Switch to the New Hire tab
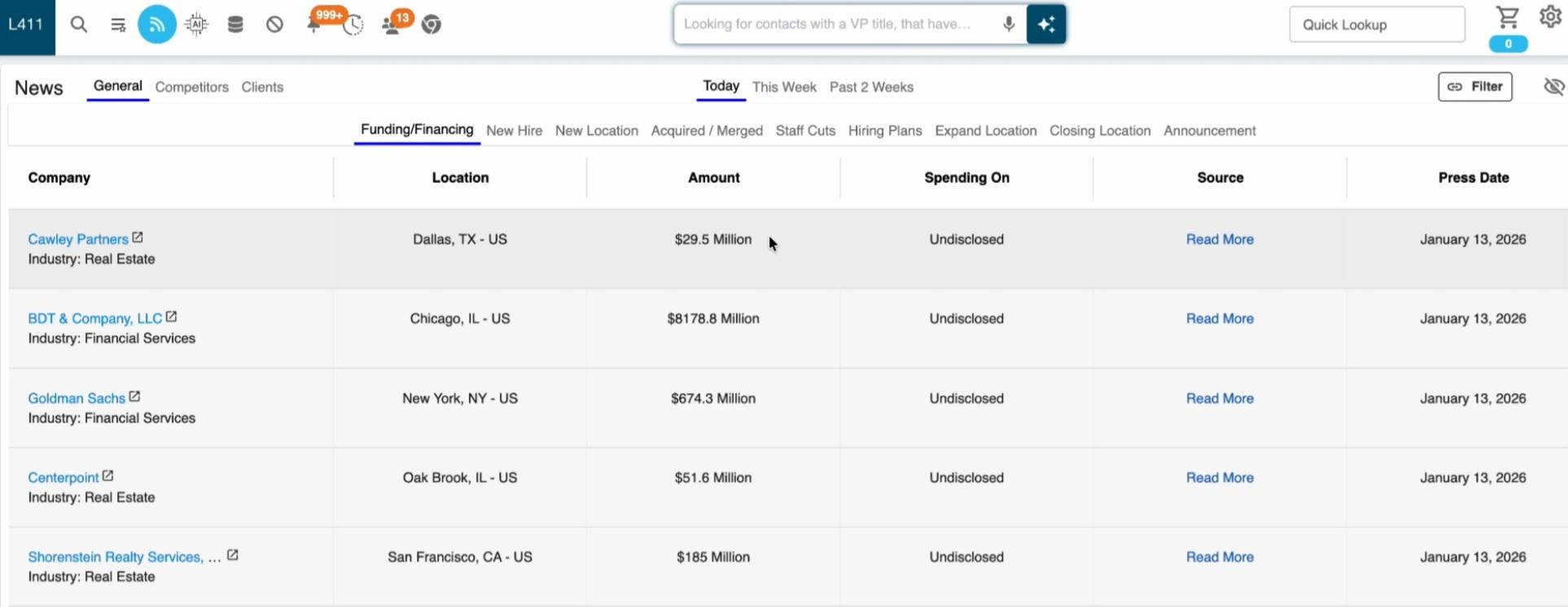This screenshot has height=607, width=1568. point(515,131)
